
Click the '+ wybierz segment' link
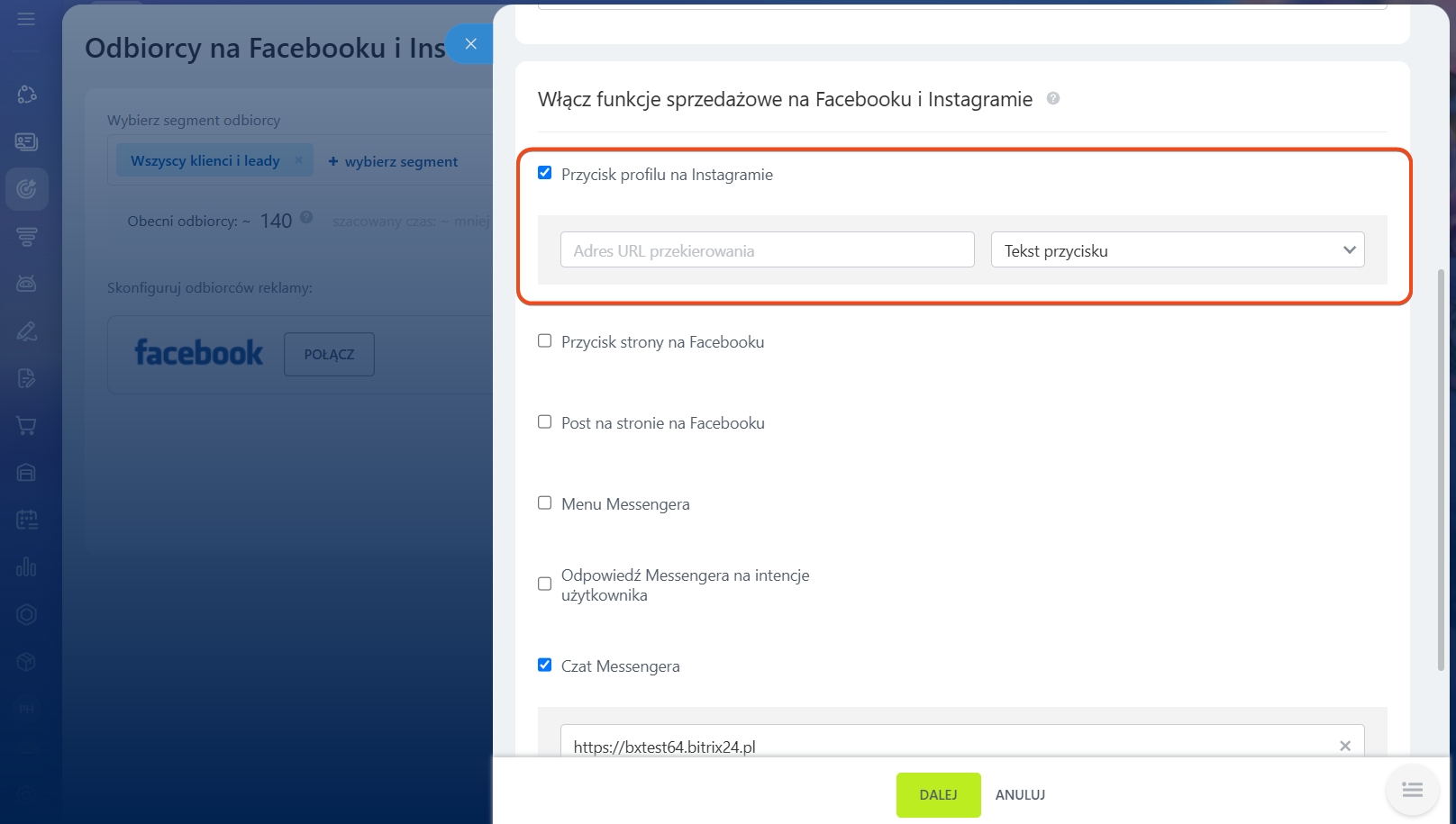(x=393, y=161)
